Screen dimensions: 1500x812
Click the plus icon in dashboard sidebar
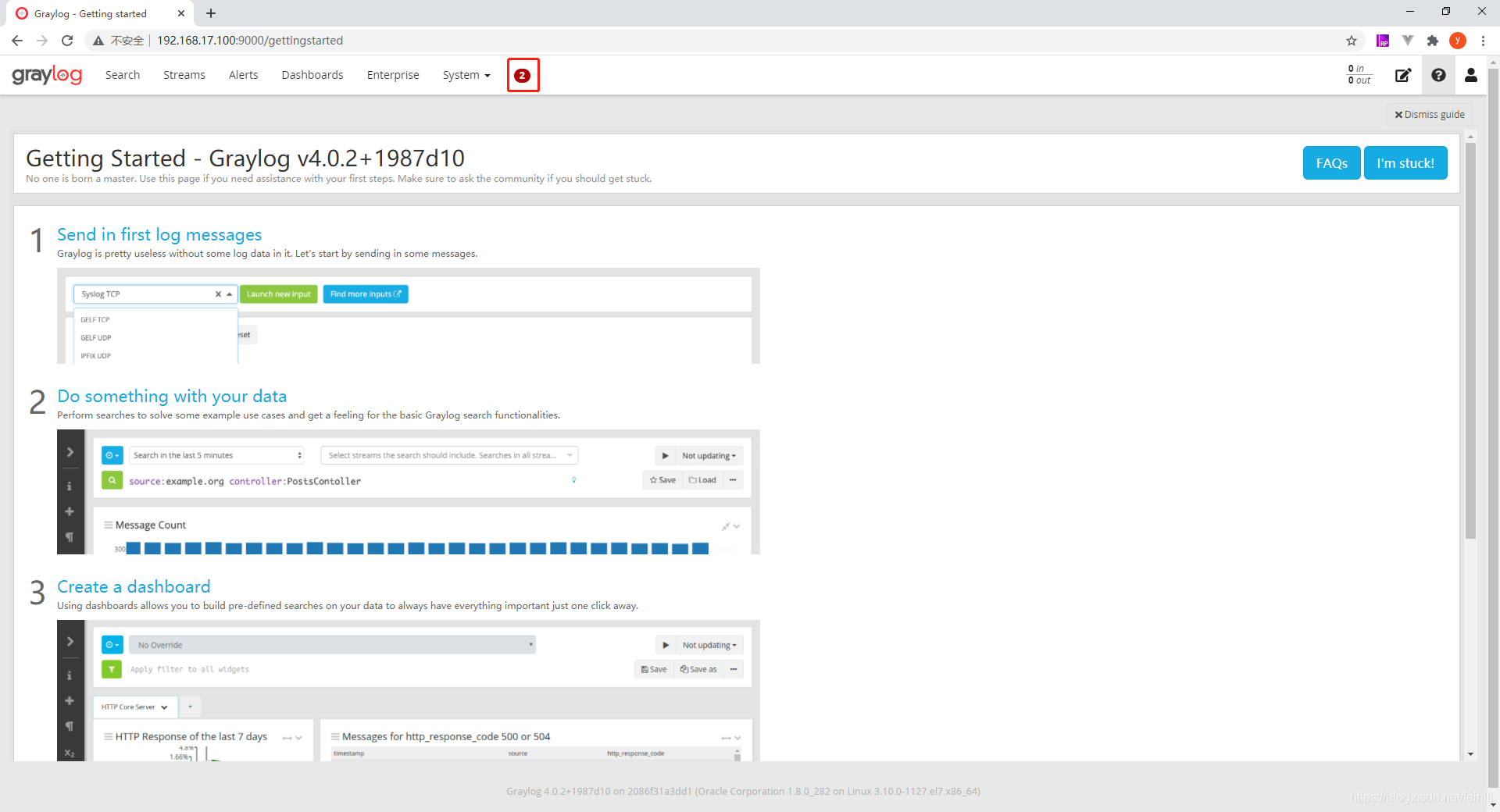70,700
